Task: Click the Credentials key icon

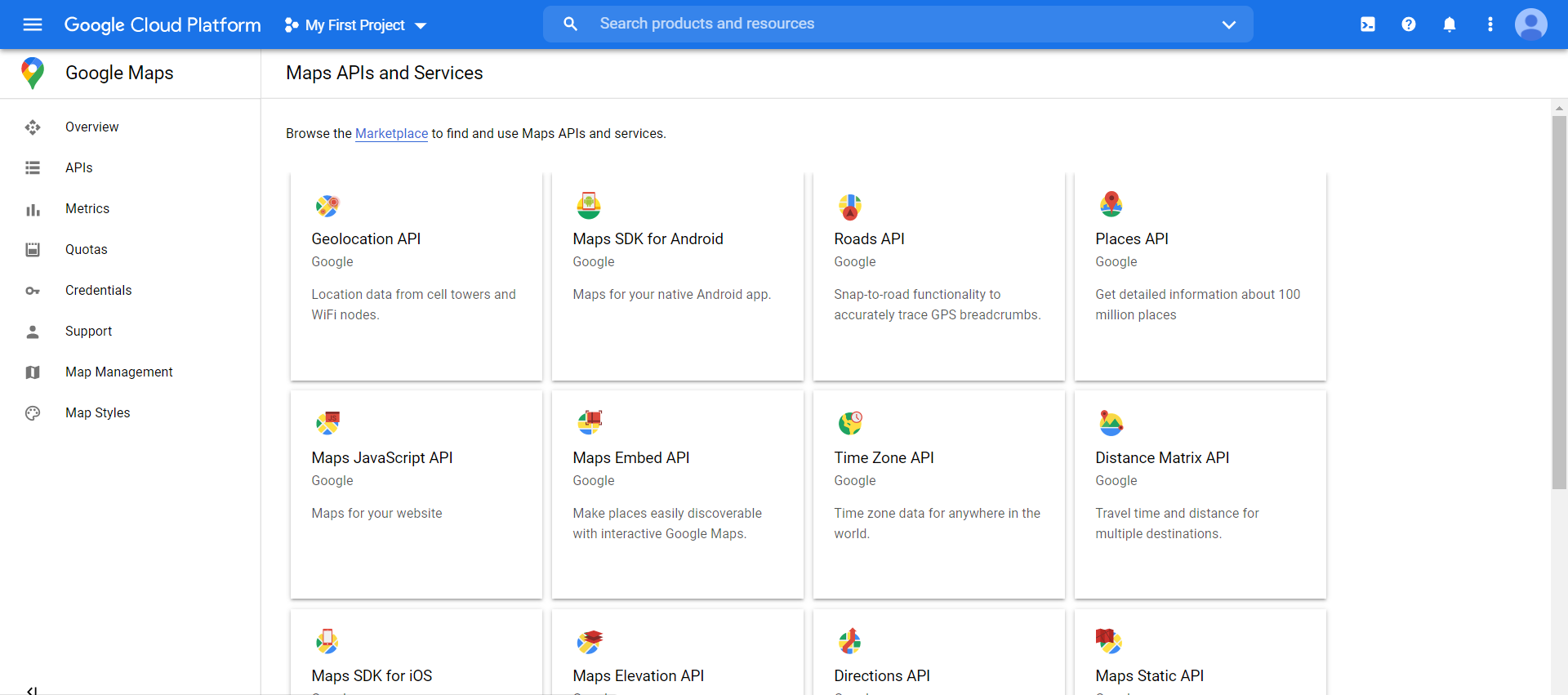Action: point(33,291)
